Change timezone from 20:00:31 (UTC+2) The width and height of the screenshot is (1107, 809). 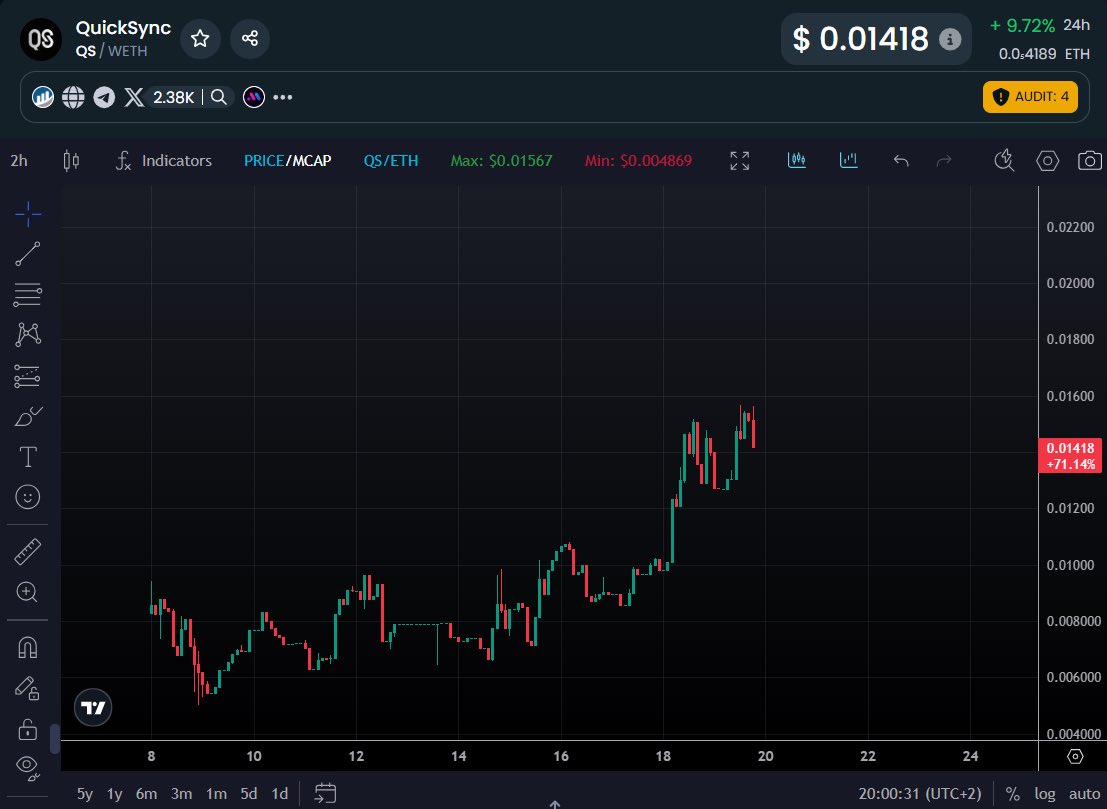(920, 793)
